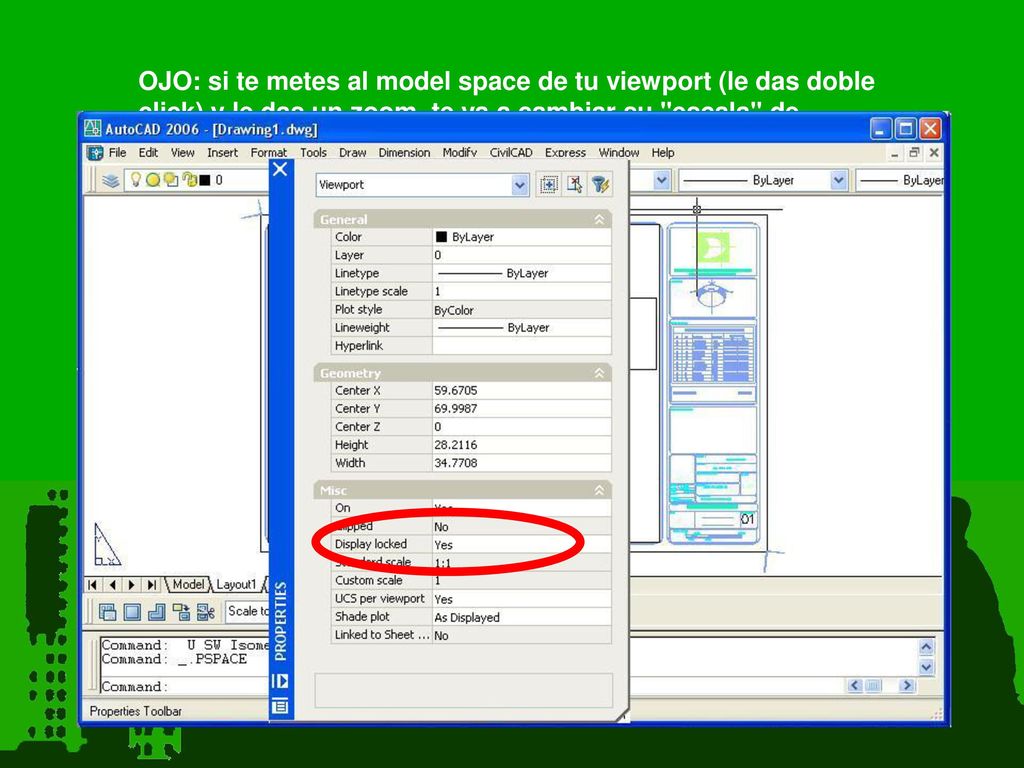The image size is (1024, 768).
Task: Open the viewport Scale to fit dropdown
Action: (248, 611)
